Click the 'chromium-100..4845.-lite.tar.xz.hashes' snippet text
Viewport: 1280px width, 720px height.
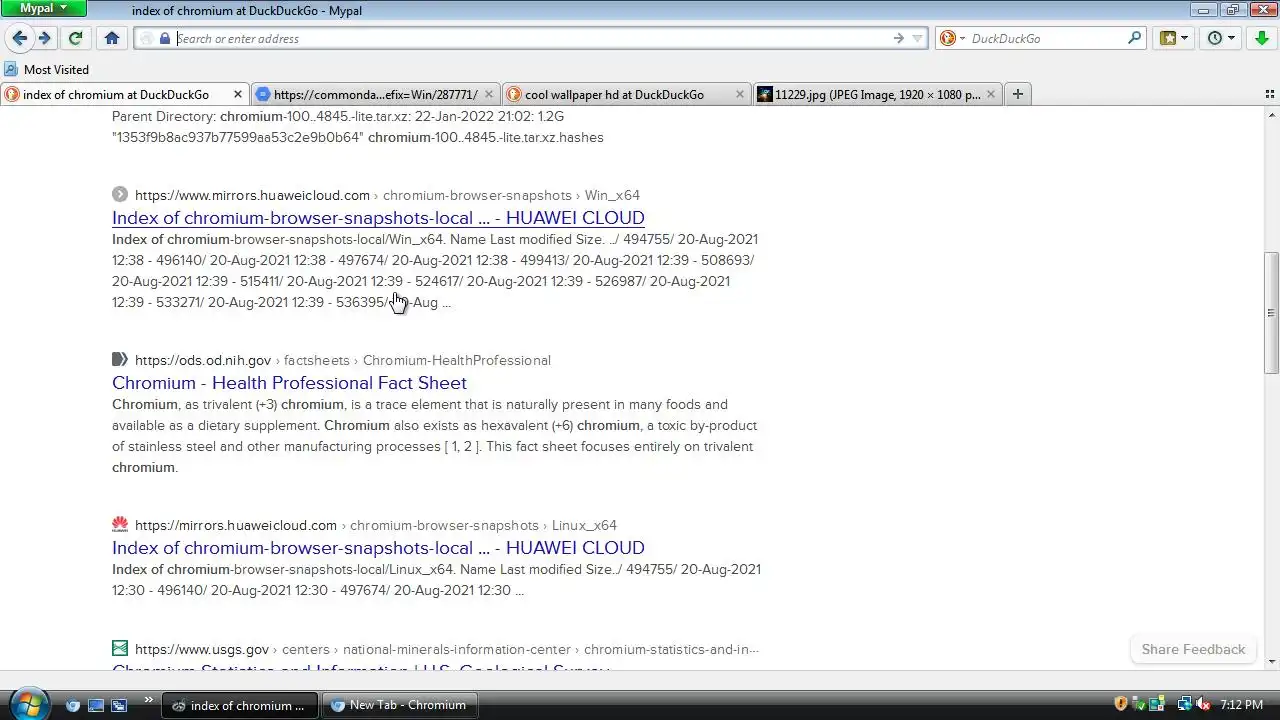[486, 137]
